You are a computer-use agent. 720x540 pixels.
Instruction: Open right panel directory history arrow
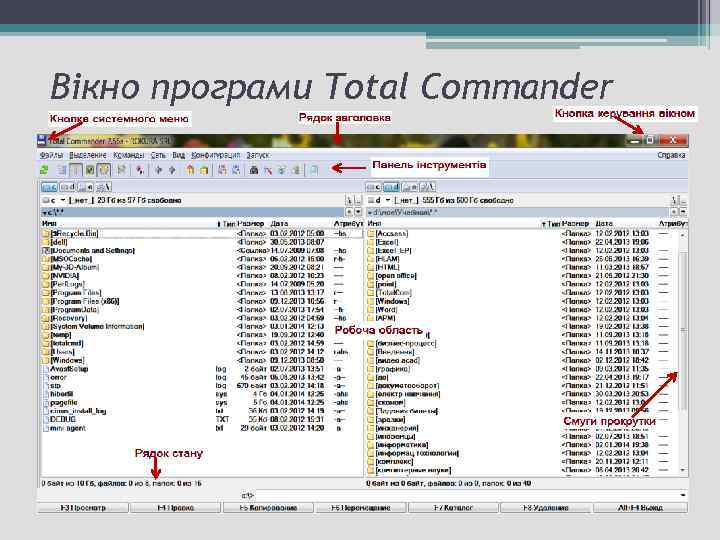tap(683, 212)
